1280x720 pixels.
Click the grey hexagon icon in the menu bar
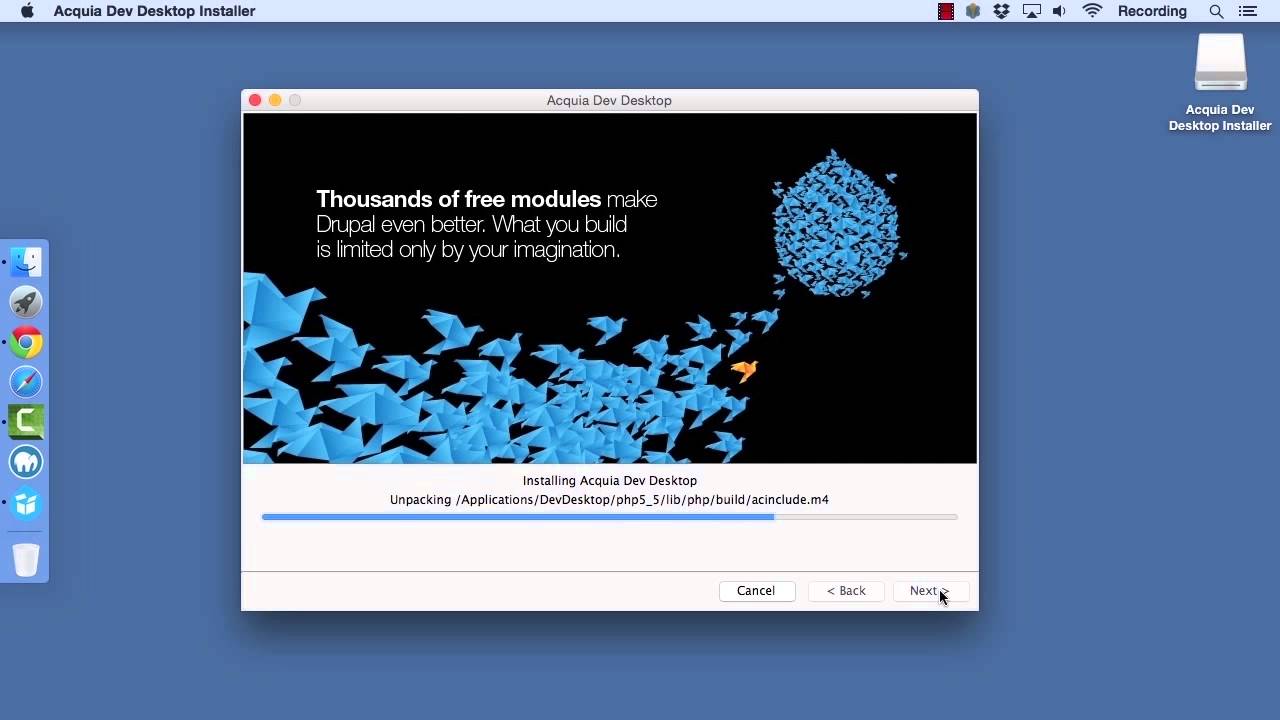(973, 11)
